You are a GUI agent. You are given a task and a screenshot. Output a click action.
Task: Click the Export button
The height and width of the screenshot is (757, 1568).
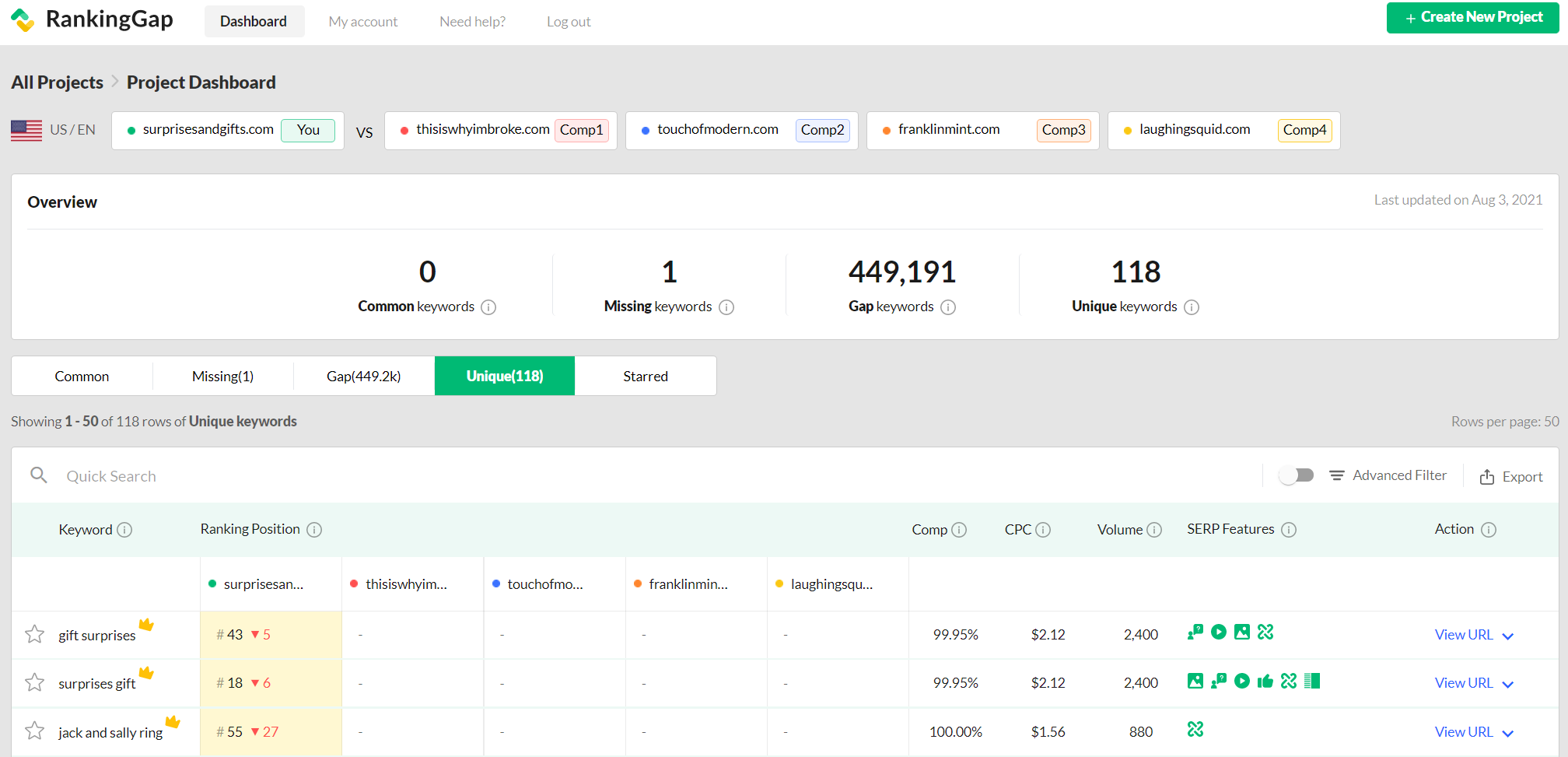[1511, 477]
